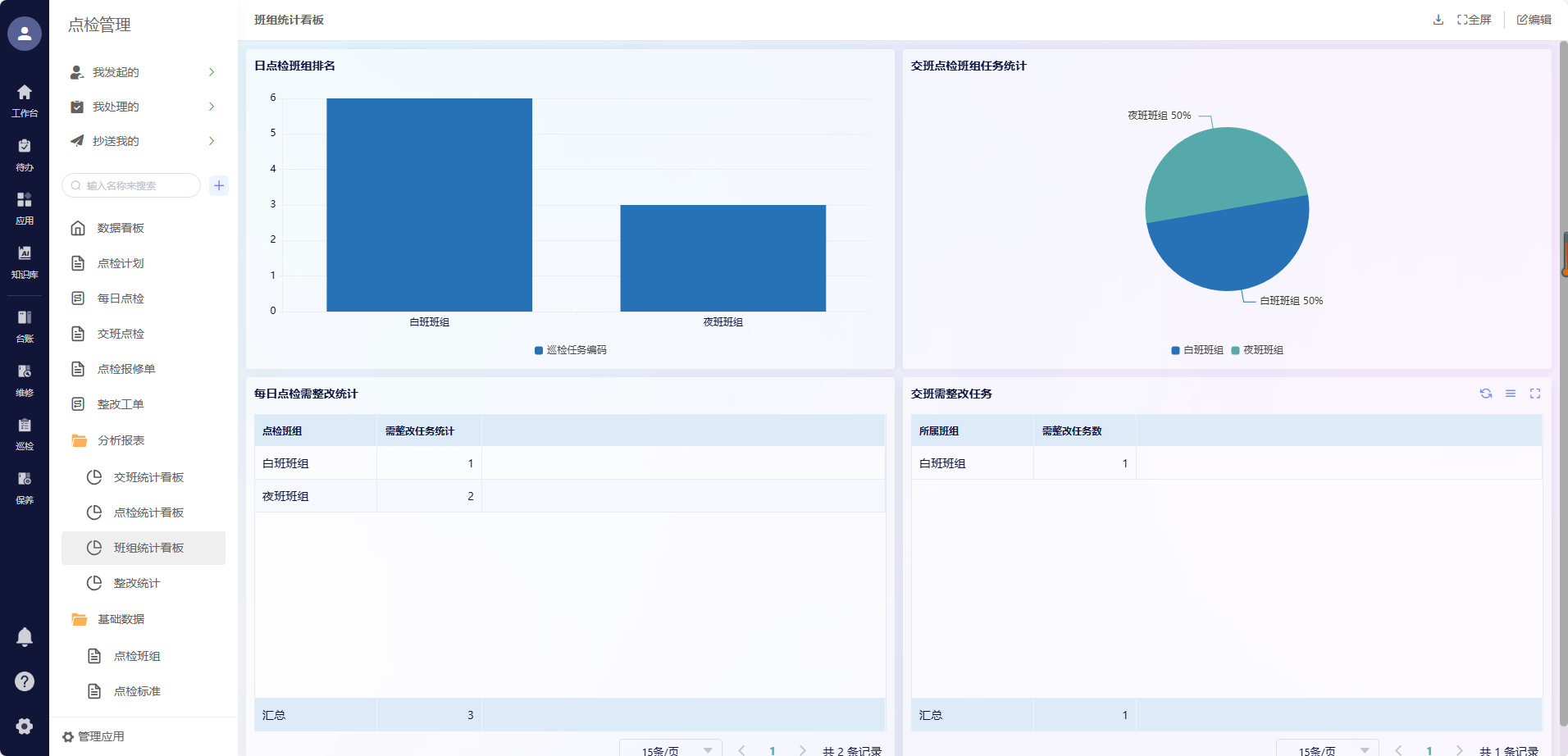Collapse the 分析报表 folder
The width and height of the screenshot is (1568, 756).
point(121,440)
